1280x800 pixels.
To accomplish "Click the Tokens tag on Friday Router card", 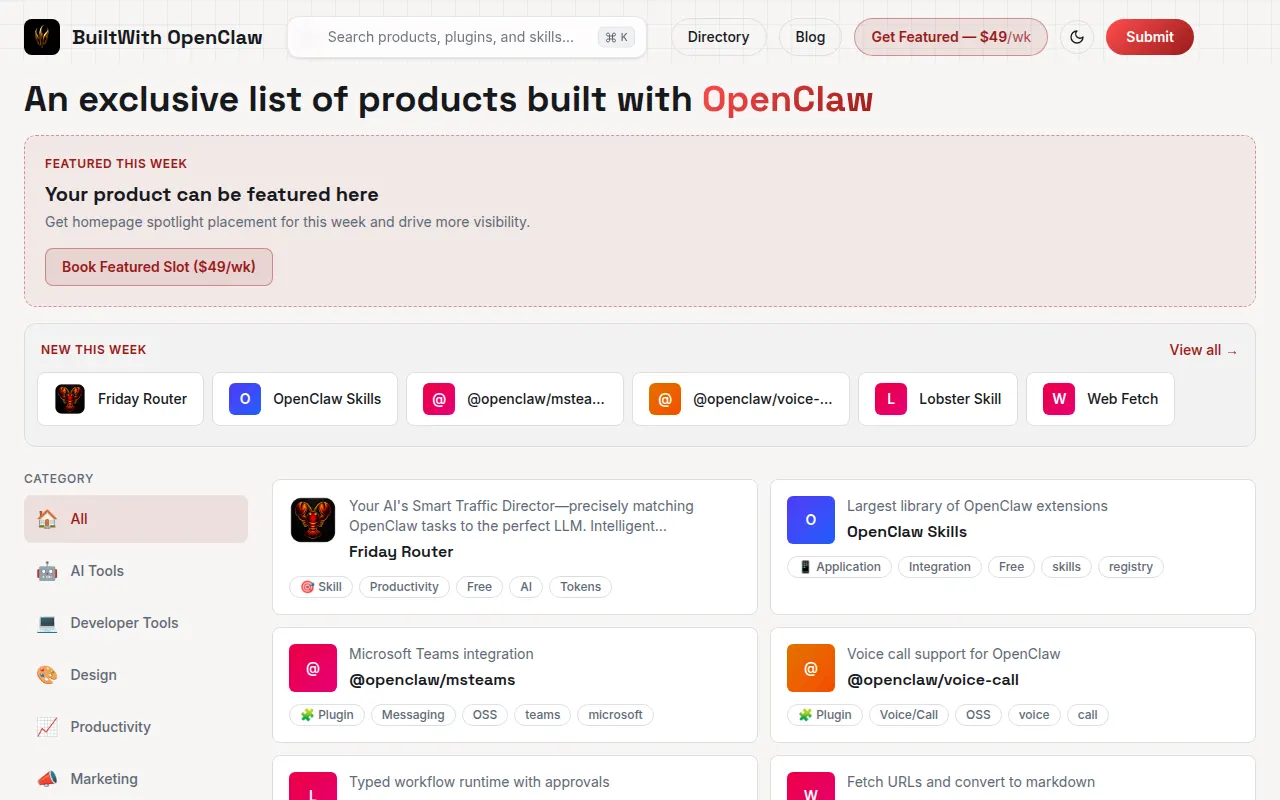I will pyautogui.click(x=581, y=587).
